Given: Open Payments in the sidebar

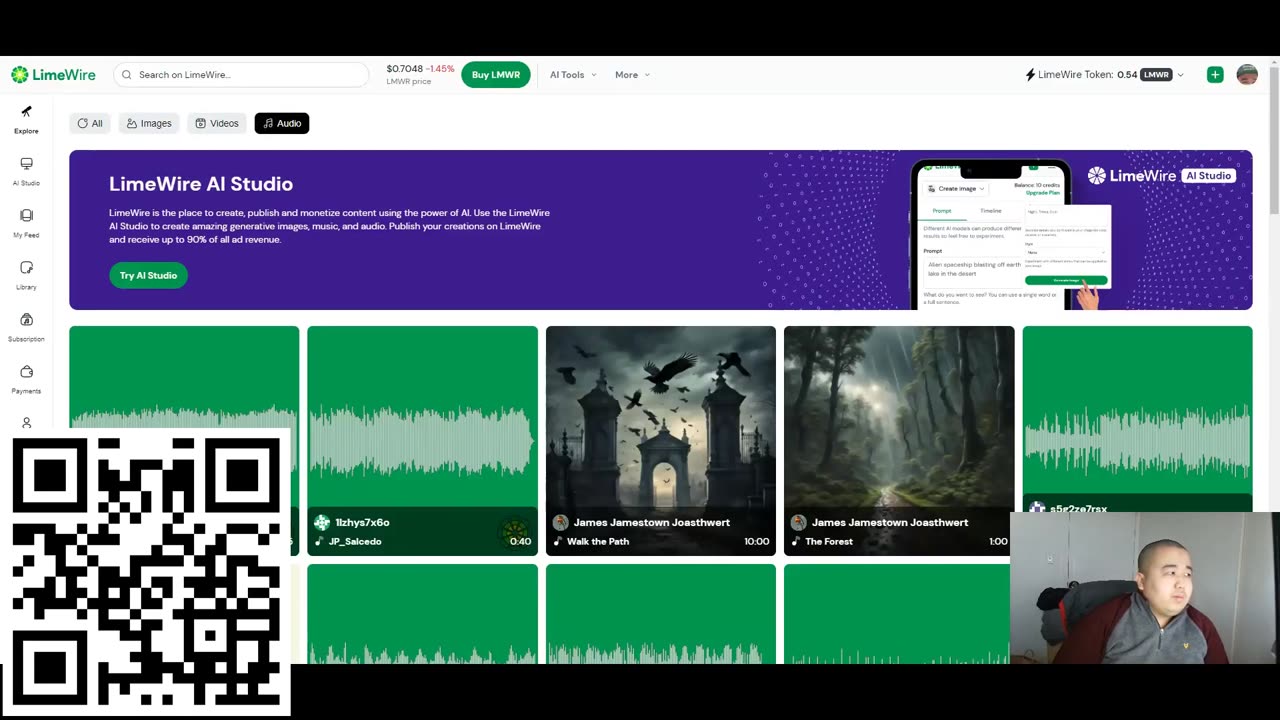Looking at the screenshot, I should tap(26, 379).
